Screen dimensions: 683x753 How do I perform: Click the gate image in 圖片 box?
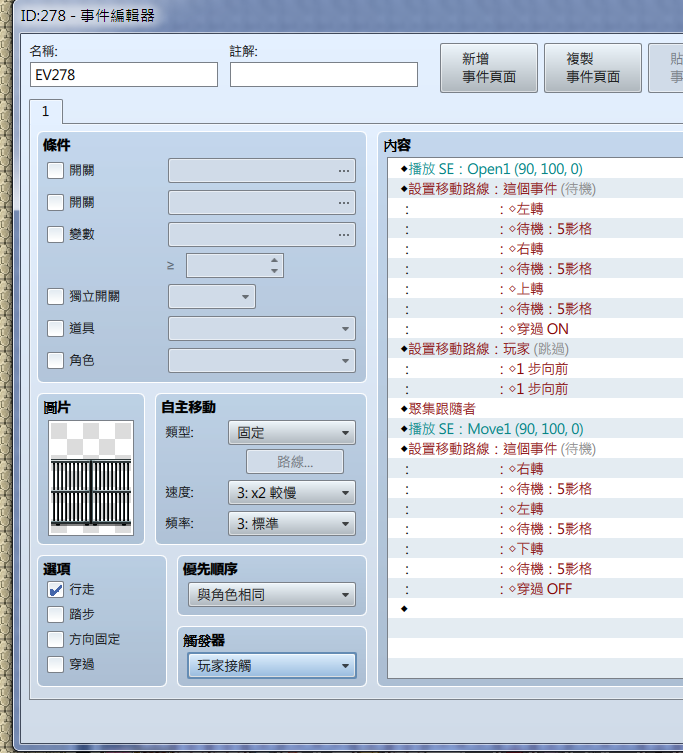point(91,478)
